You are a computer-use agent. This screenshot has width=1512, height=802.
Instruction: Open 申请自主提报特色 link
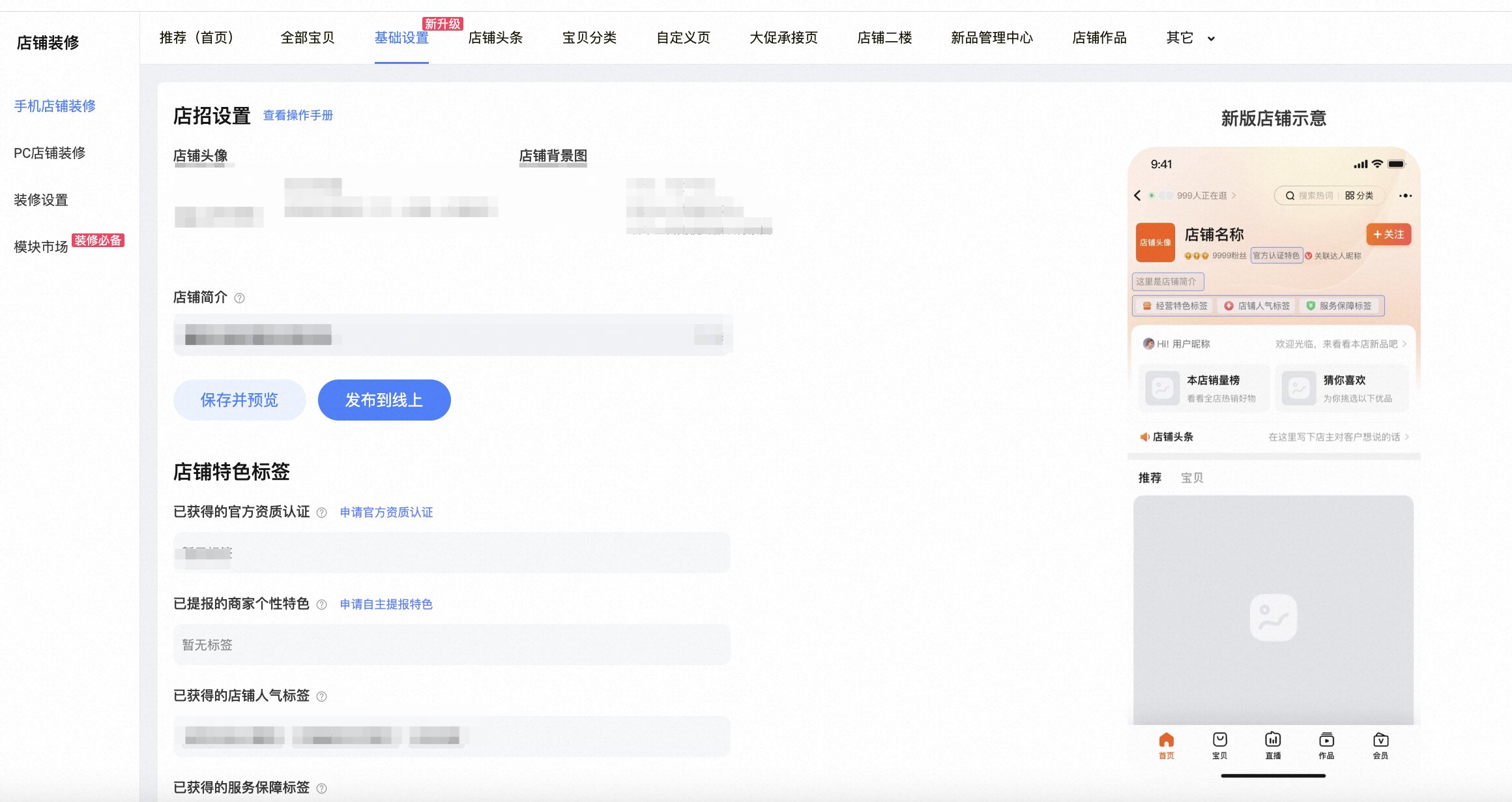[x=386, y=604]
